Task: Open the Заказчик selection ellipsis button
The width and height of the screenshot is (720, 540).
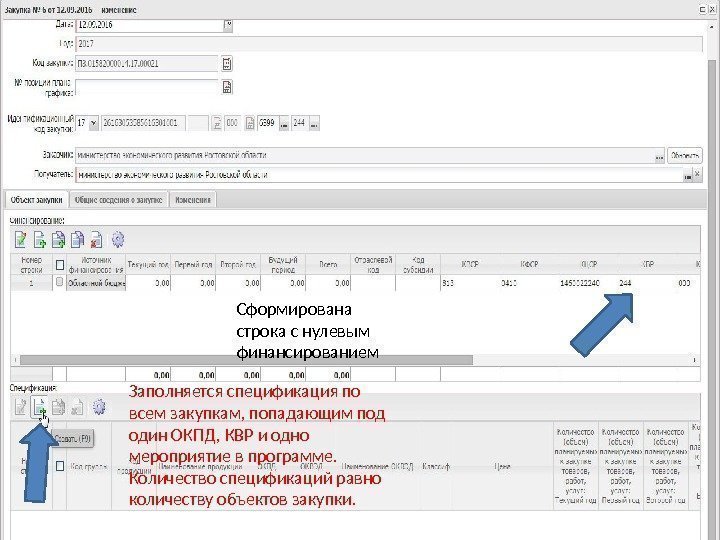Action: [x=659, y=156]
